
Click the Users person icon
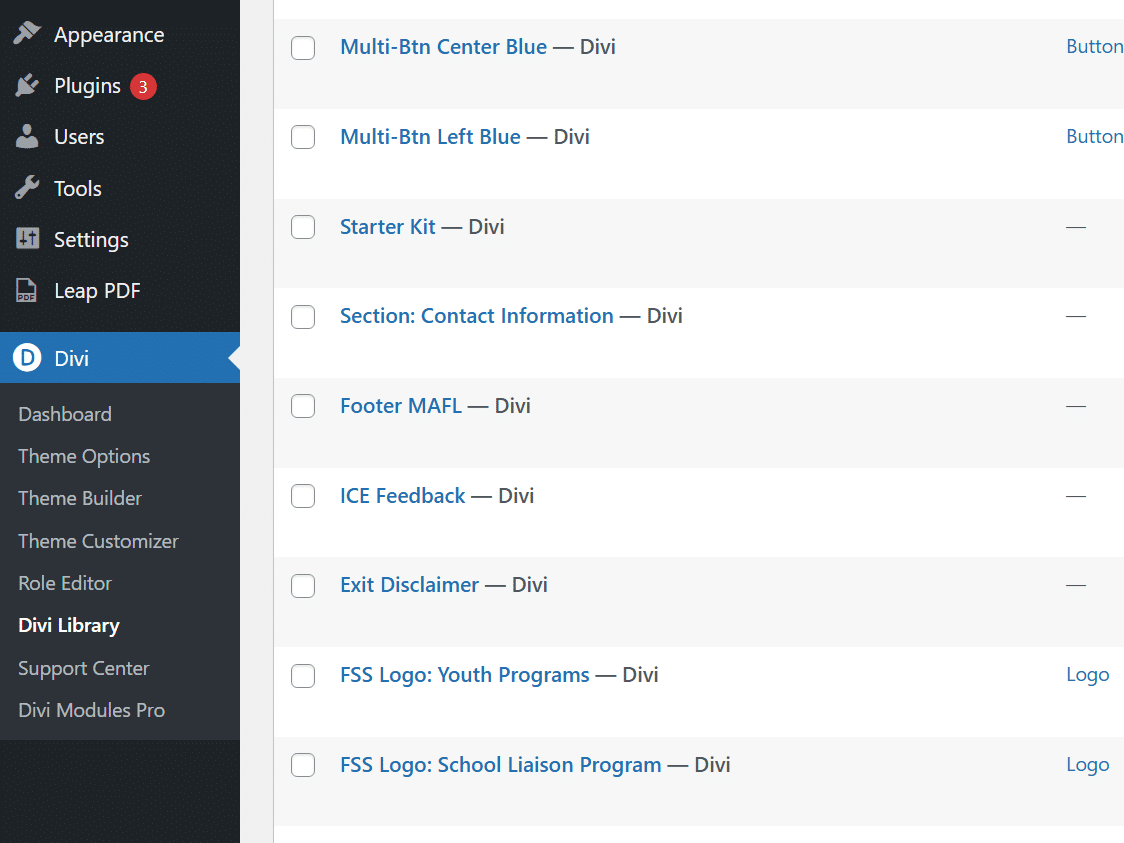click(x=27, y=136)
